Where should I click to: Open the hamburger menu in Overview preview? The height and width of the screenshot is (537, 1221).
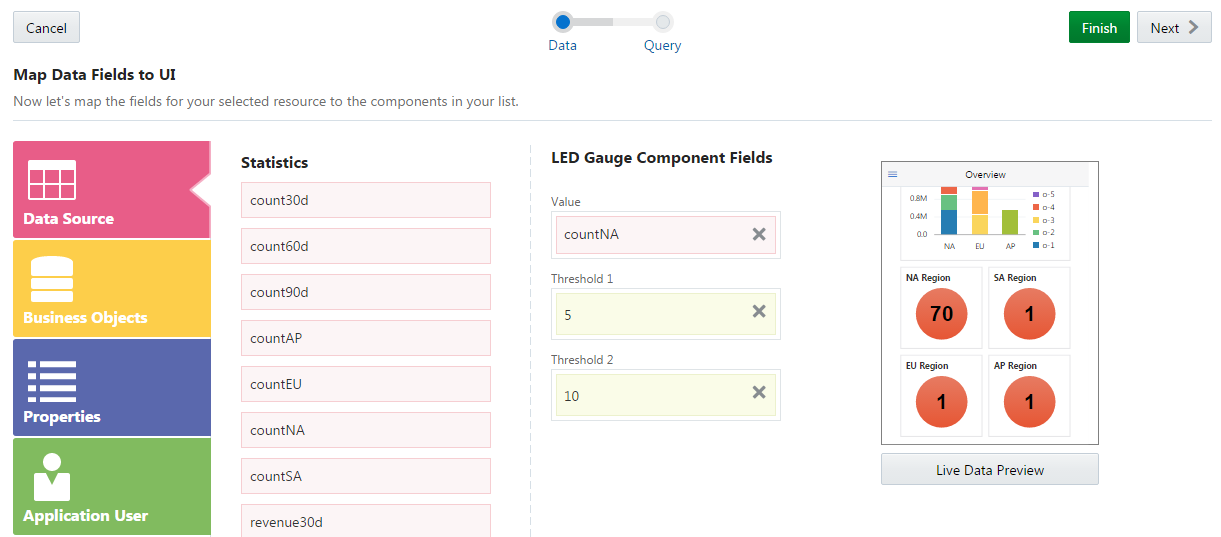(x=893, y=175)
